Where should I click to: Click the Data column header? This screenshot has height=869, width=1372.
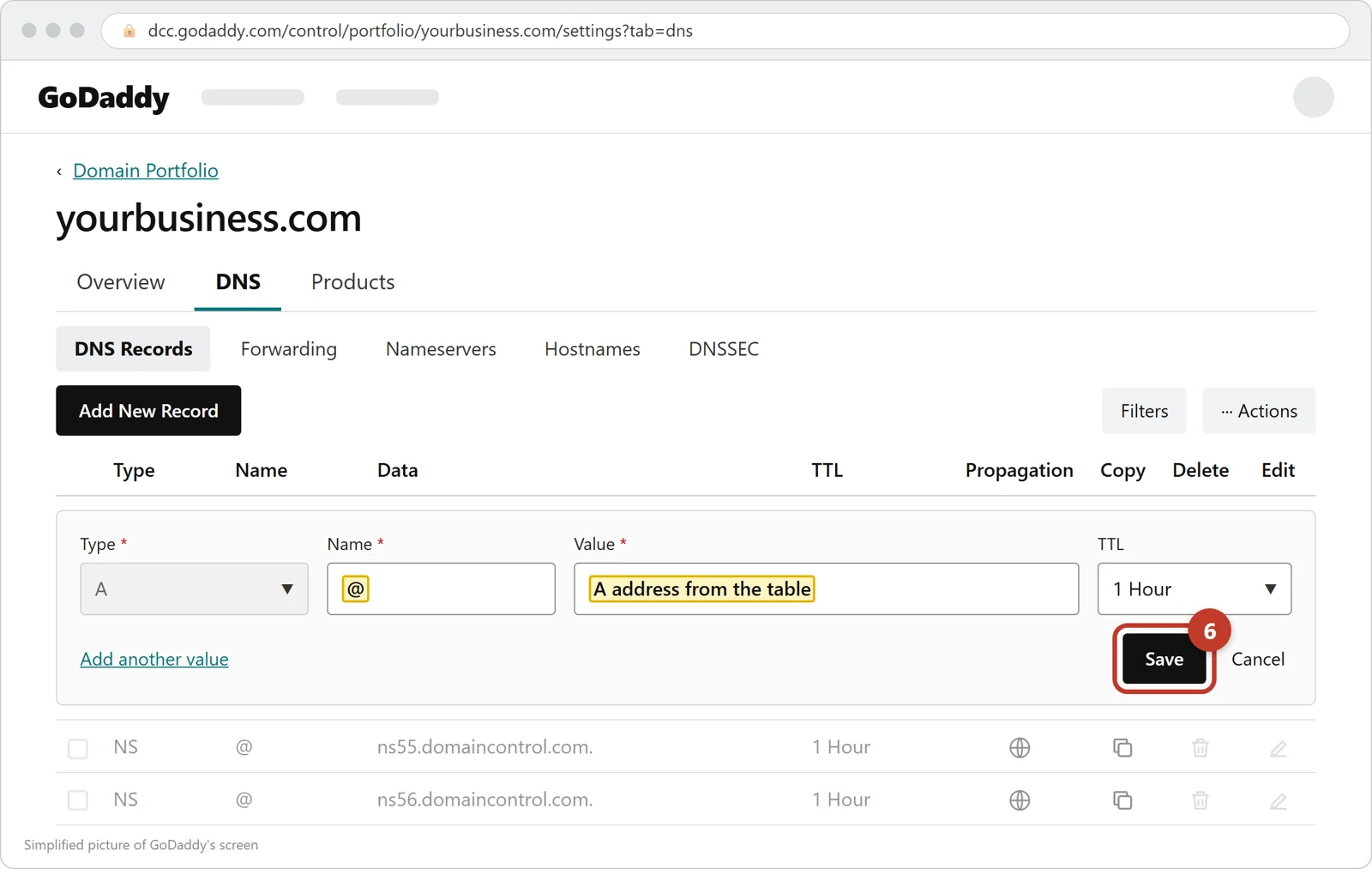[398, 470]
